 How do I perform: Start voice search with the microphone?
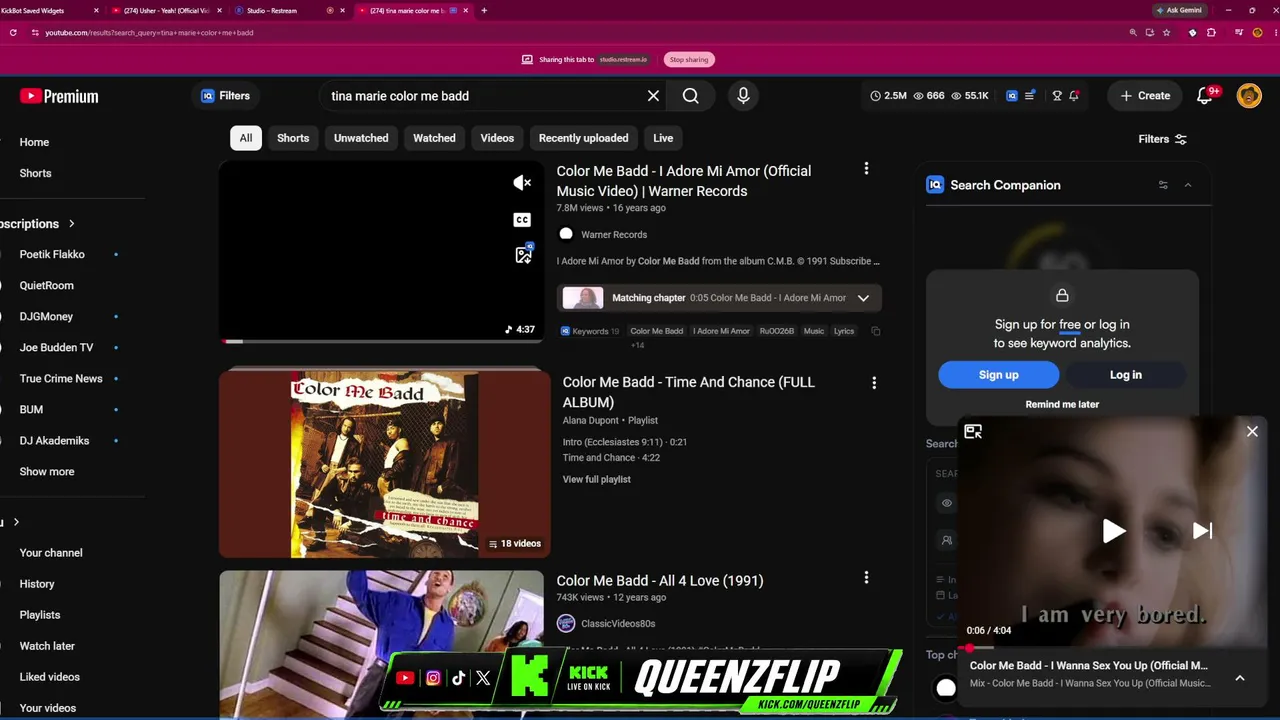[743, 96]
